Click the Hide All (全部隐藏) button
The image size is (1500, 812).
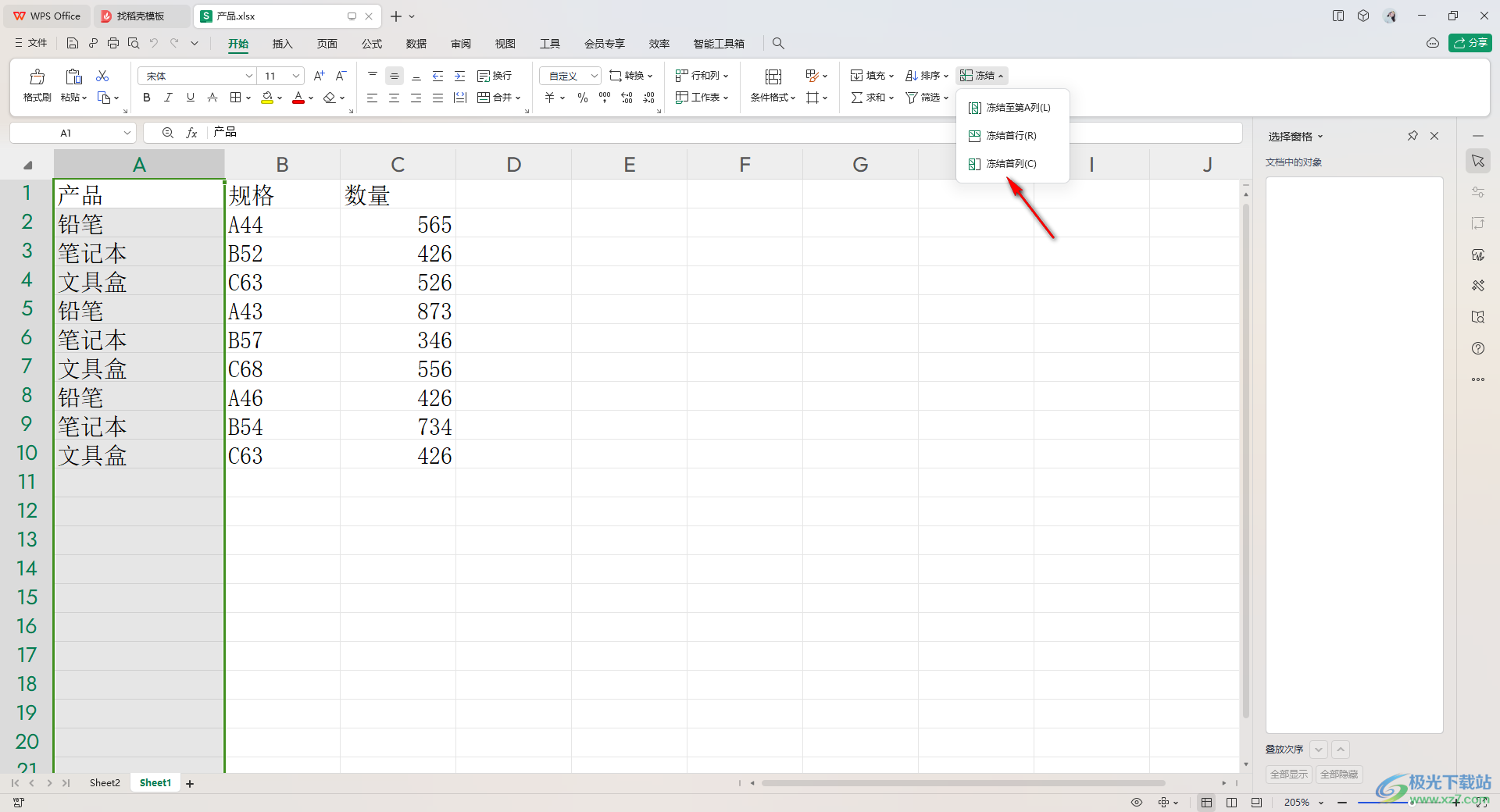pos(1339,775)
